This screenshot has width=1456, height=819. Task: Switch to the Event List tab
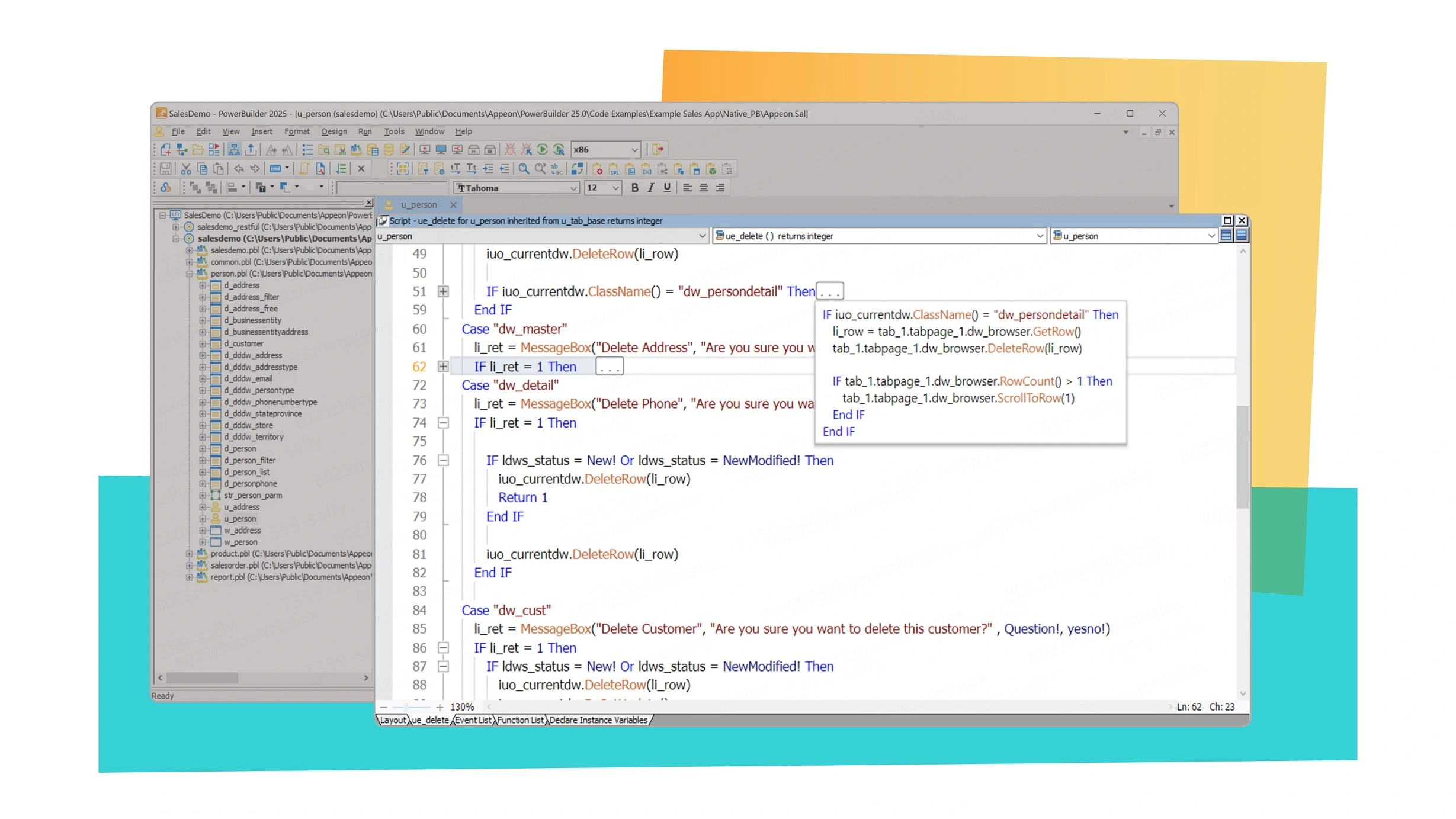coord(475,720)
